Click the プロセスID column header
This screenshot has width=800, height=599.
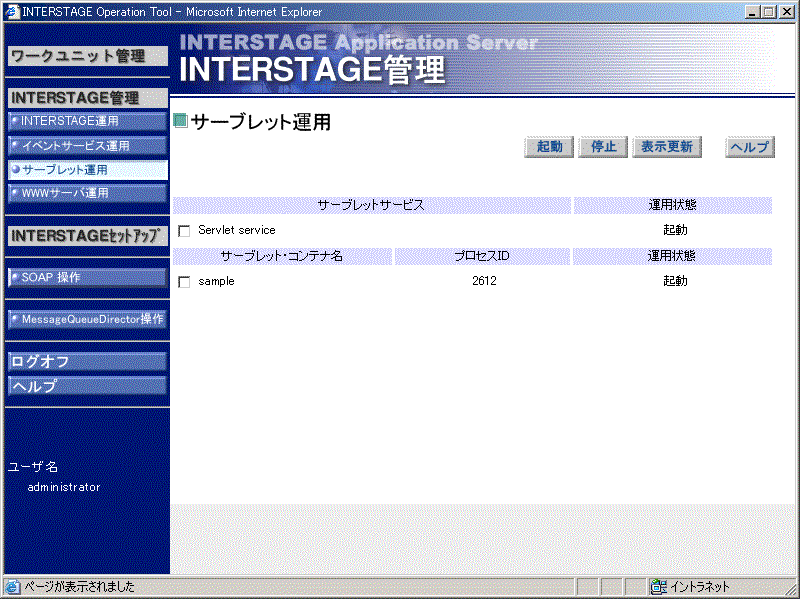pyautogui.click(x=482, y=256)
